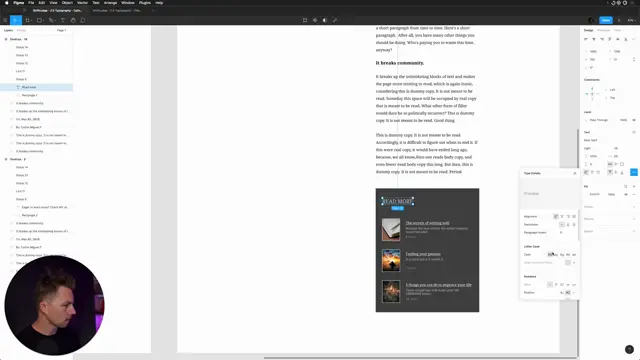Screen dimensions: 640x360
Task: Select justified alignment in Type Details
Action: pyautogui.click(x=574, y=216)
